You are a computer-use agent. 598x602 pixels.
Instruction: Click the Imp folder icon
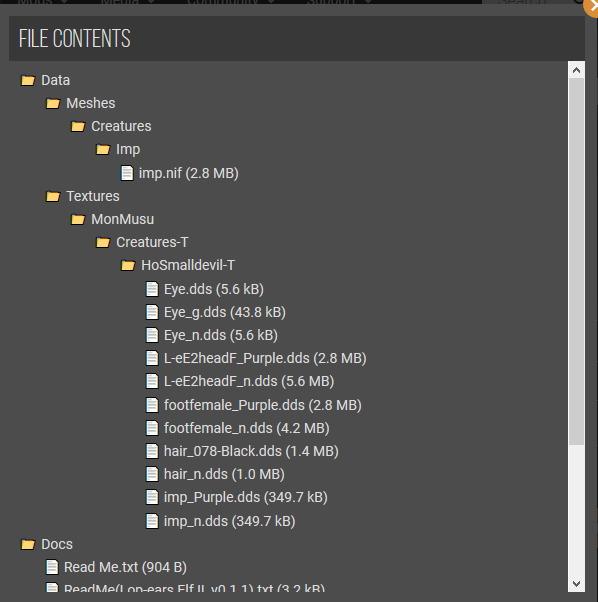coord(103,150)
